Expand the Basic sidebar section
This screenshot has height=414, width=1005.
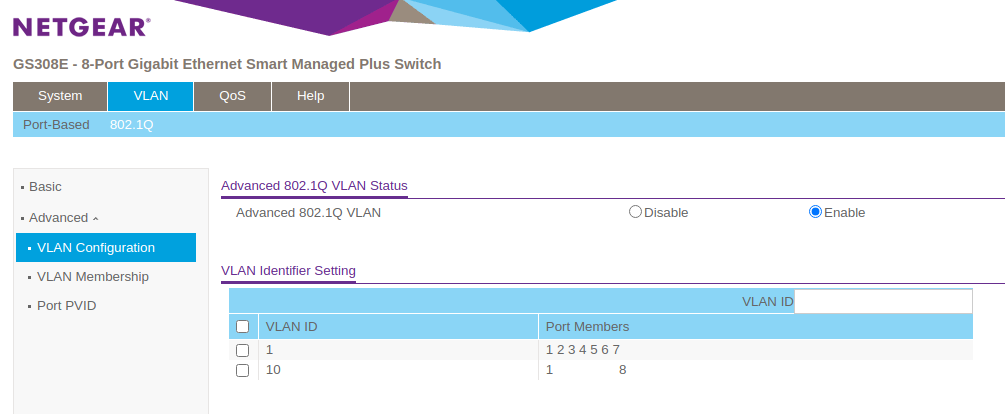(x=45, y=187)
